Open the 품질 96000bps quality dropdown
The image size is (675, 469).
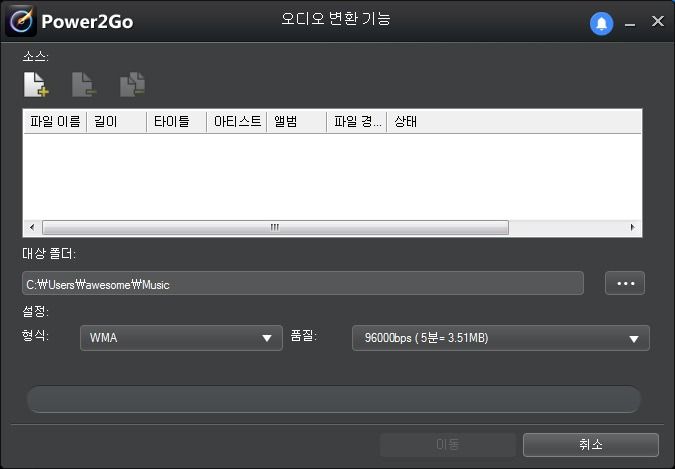click(x=501, y=338)
